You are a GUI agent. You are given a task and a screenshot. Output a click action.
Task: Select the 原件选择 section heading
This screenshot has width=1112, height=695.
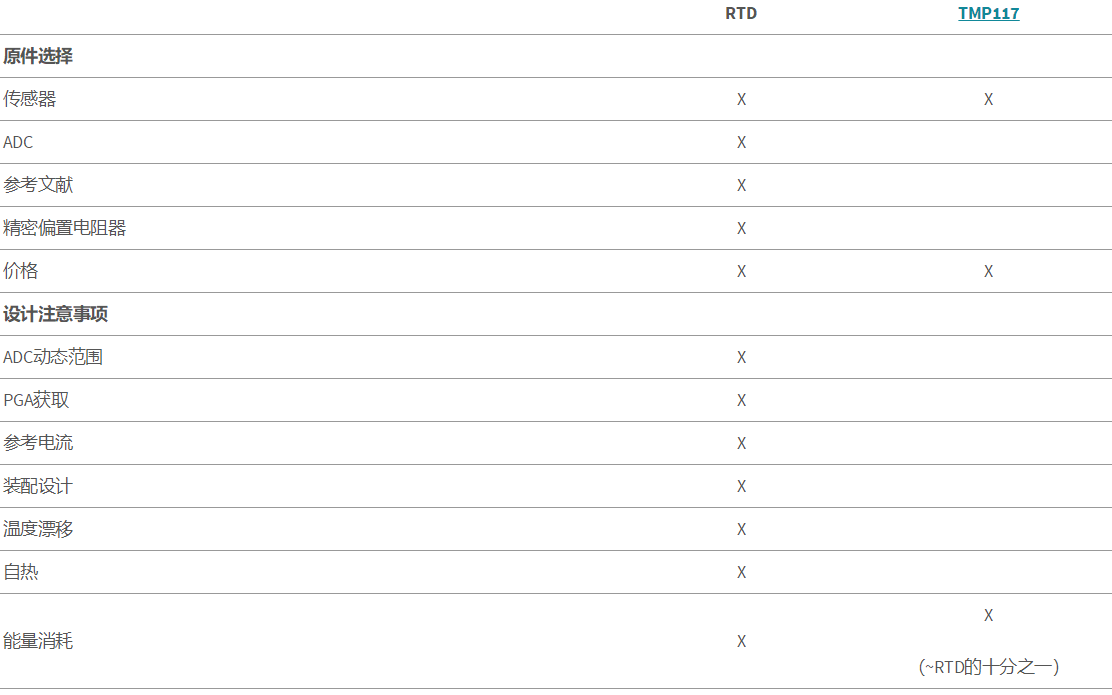point(38,56)
